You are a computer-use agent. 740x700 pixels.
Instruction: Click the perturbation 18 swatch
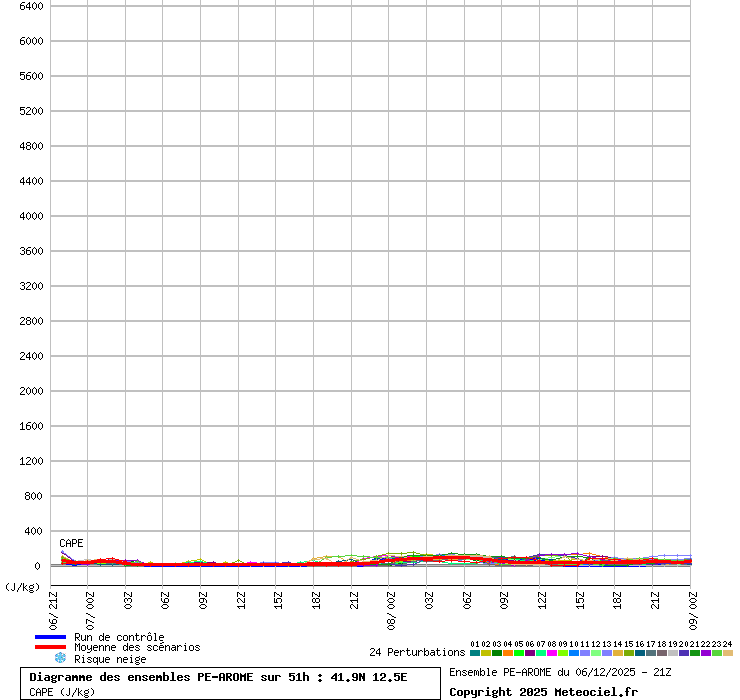(662, 653)
